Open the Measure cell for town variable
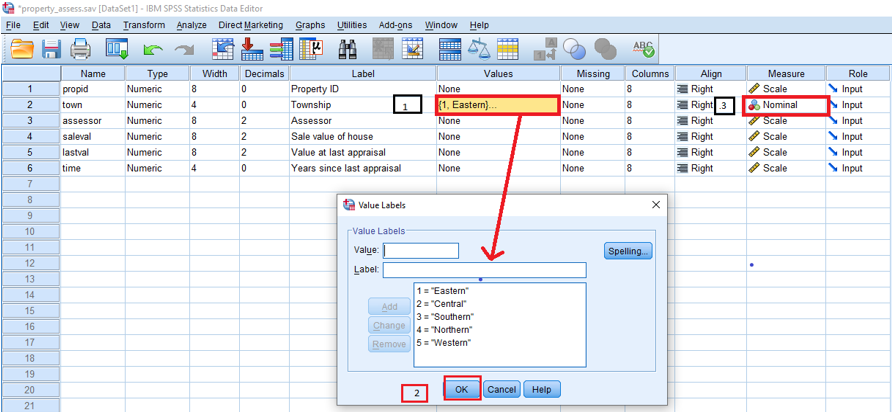Screen dimensions: 892x412 coord(786,105)
